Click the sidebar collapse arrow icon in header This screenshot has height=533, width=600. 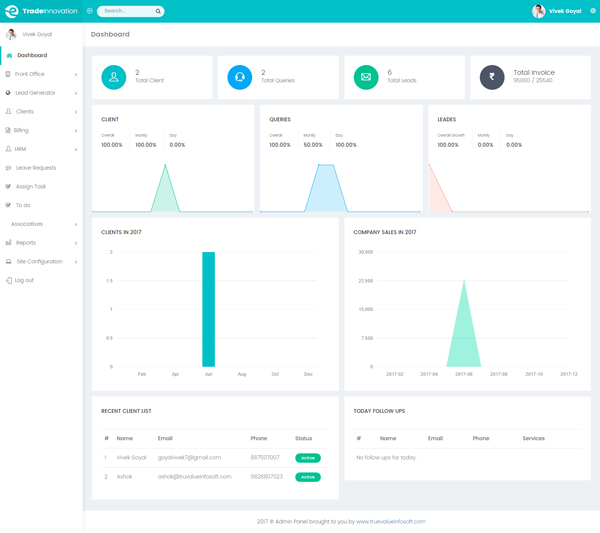90,11
